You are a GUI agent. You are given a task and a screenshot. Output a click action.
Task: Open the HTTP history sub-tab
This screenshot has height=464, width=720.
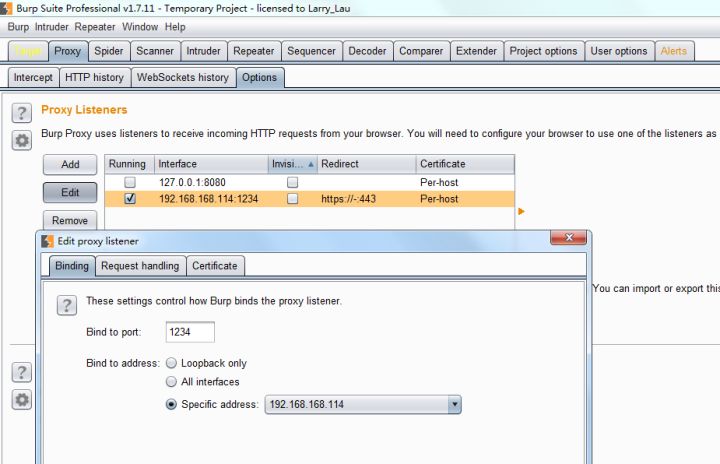tap(95, 77)
